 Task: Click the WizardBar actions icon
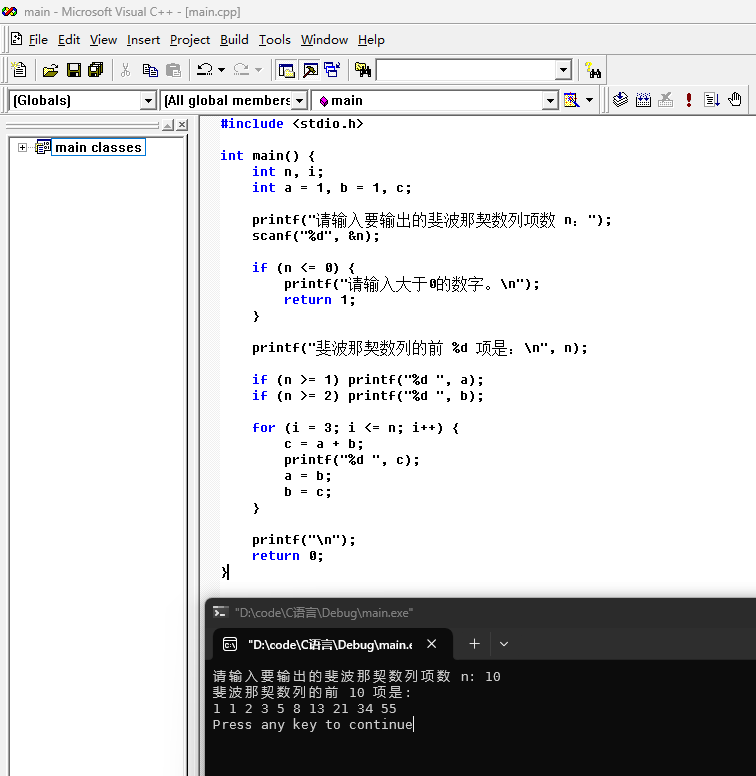[571, 100]
